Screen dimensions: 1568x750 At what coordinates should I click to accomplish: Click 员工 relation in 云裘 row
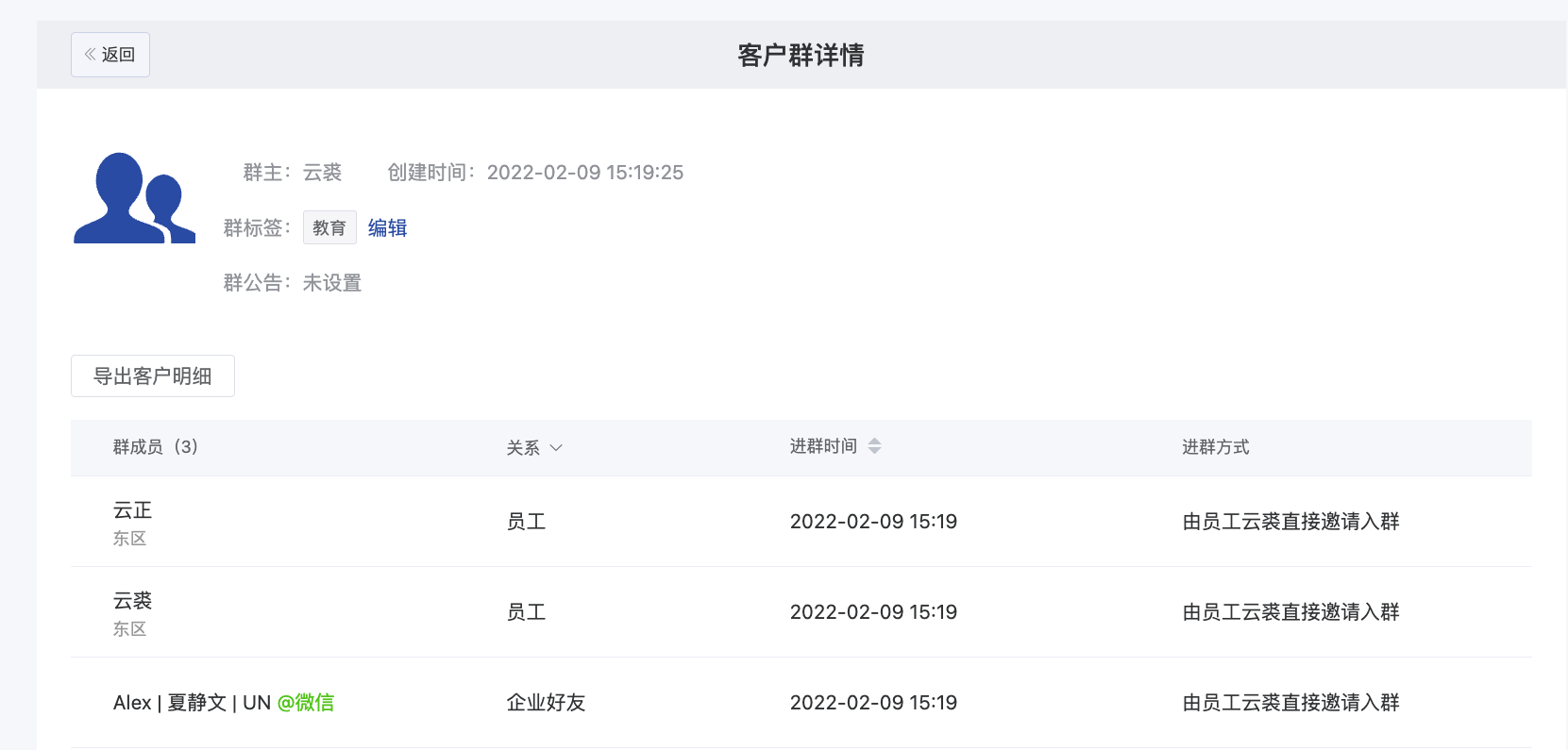(527, 612)
